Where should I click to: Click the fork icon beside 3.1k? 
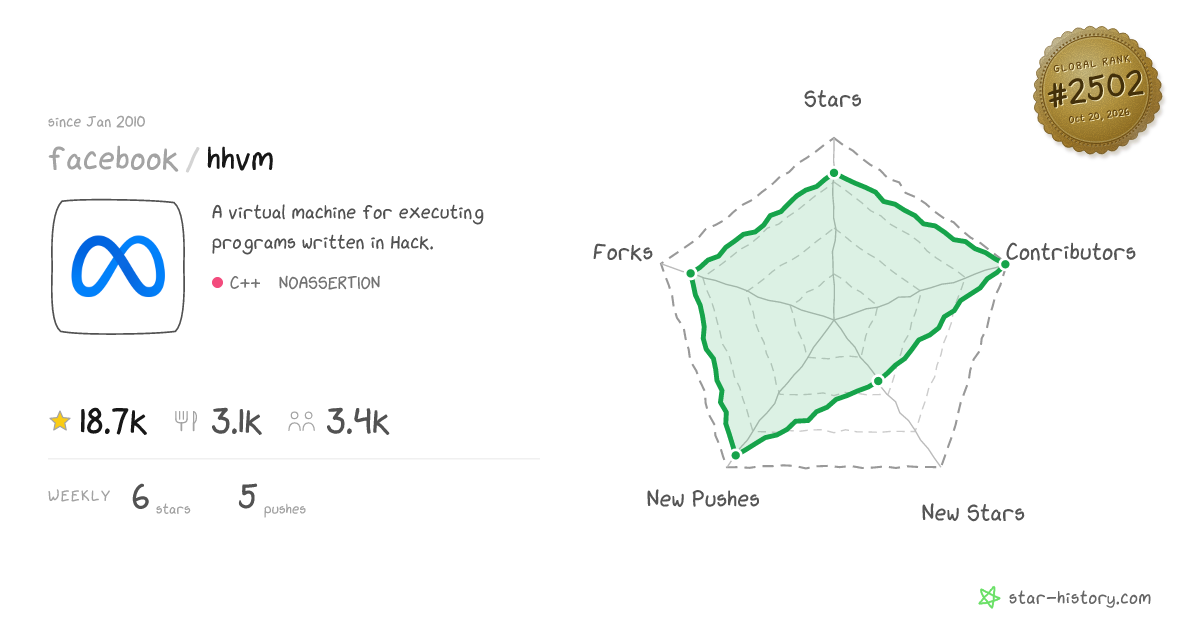[187, 422]
